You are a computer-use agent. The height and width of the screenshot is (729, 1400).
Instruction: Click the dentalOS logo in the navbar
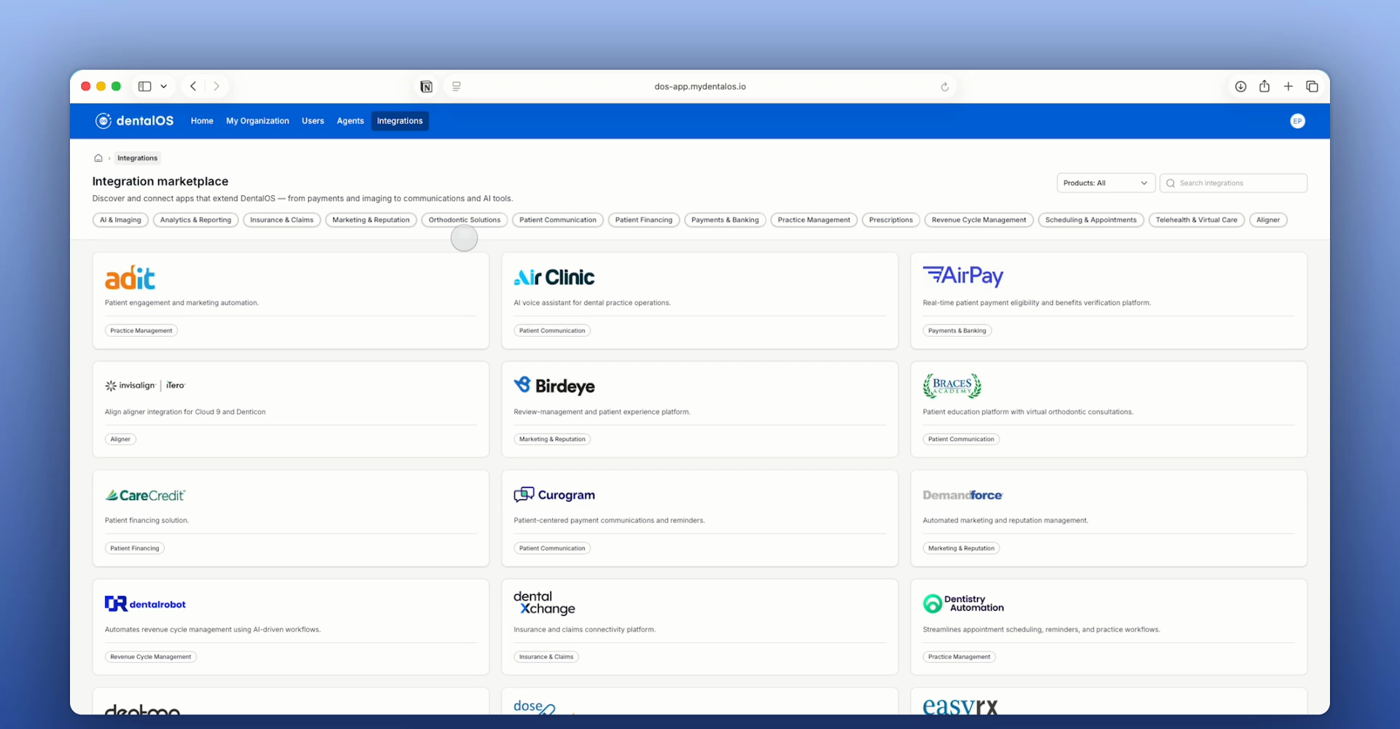[x=134, y=121]
